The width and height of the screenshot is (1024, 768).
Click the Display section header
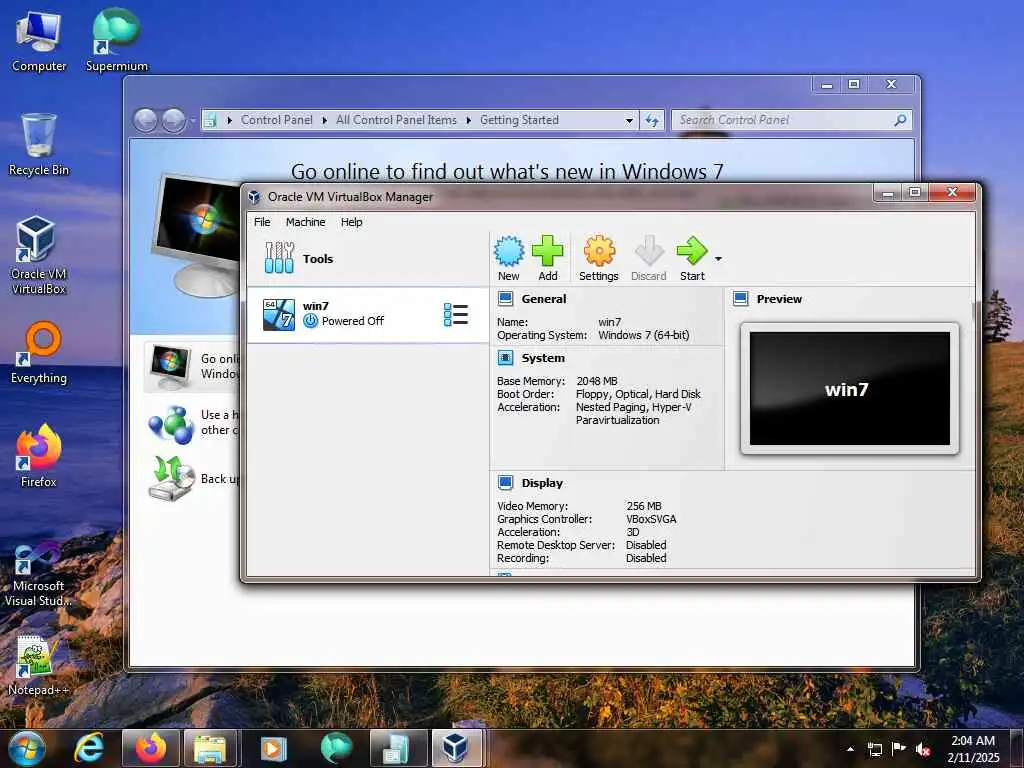click(542, 483)
